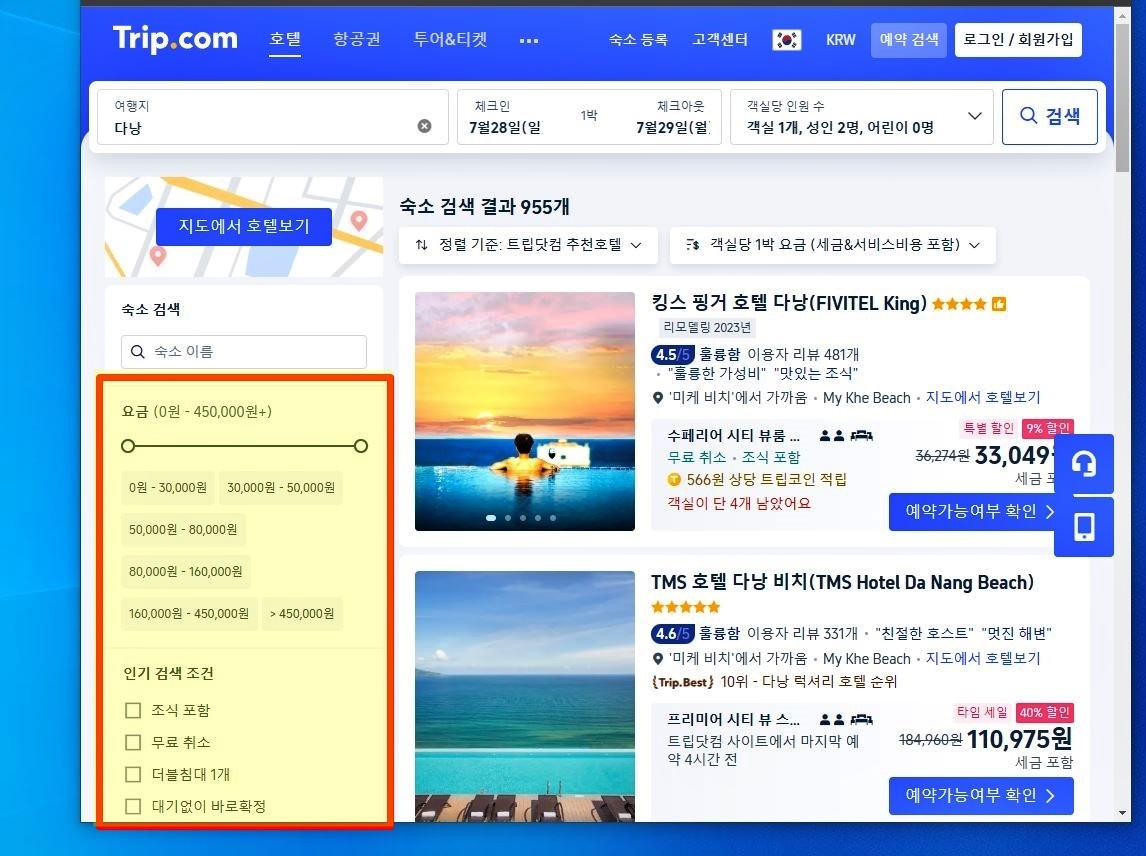
Task: Click the FIVITEL King hotel photo
Action: point(525,412)
